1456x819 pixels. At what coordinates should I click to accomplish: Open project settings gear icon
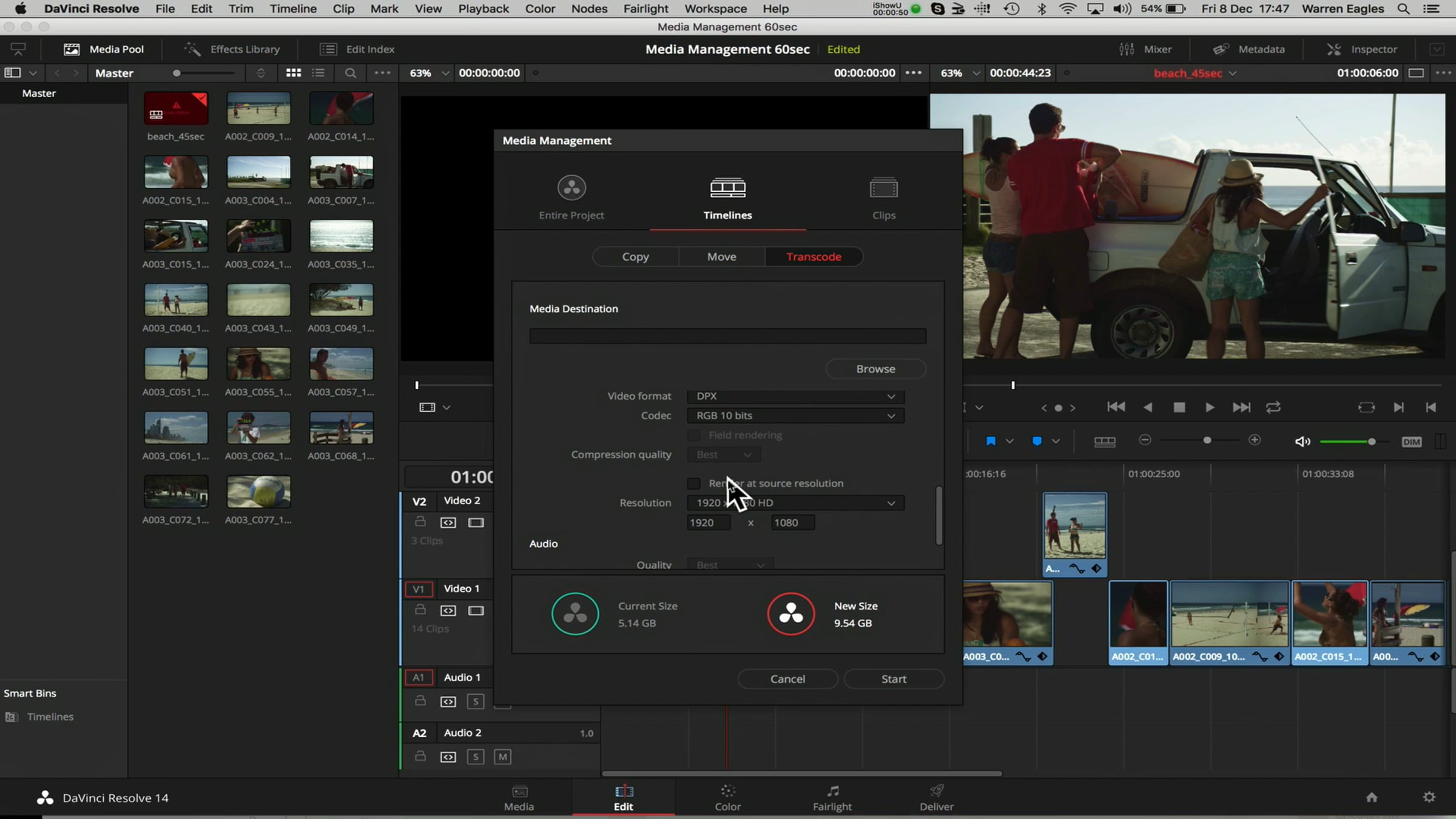[1429, 797]
